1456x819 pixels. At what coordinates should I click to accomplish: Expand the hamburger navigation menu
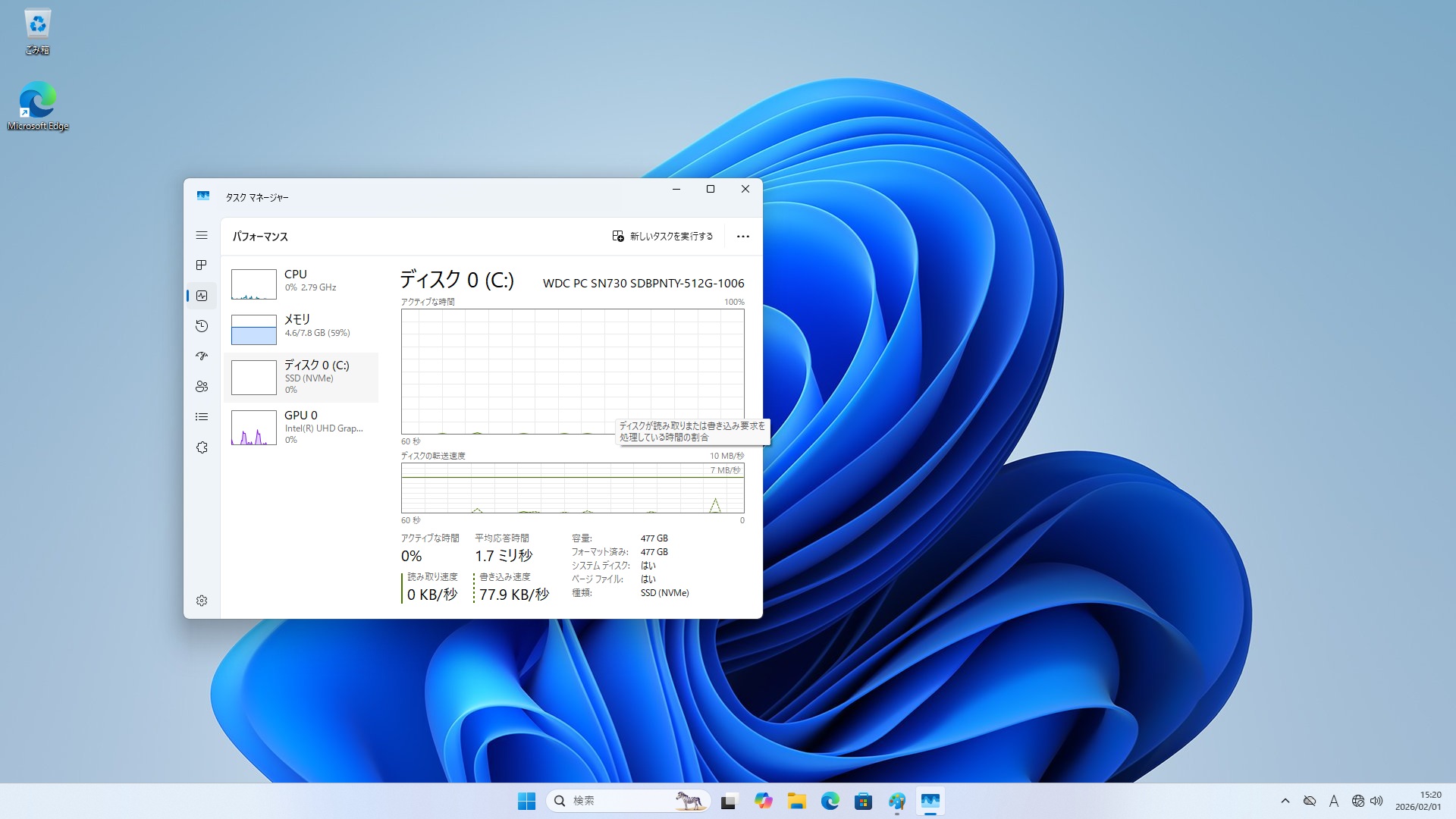coord(202,235)
